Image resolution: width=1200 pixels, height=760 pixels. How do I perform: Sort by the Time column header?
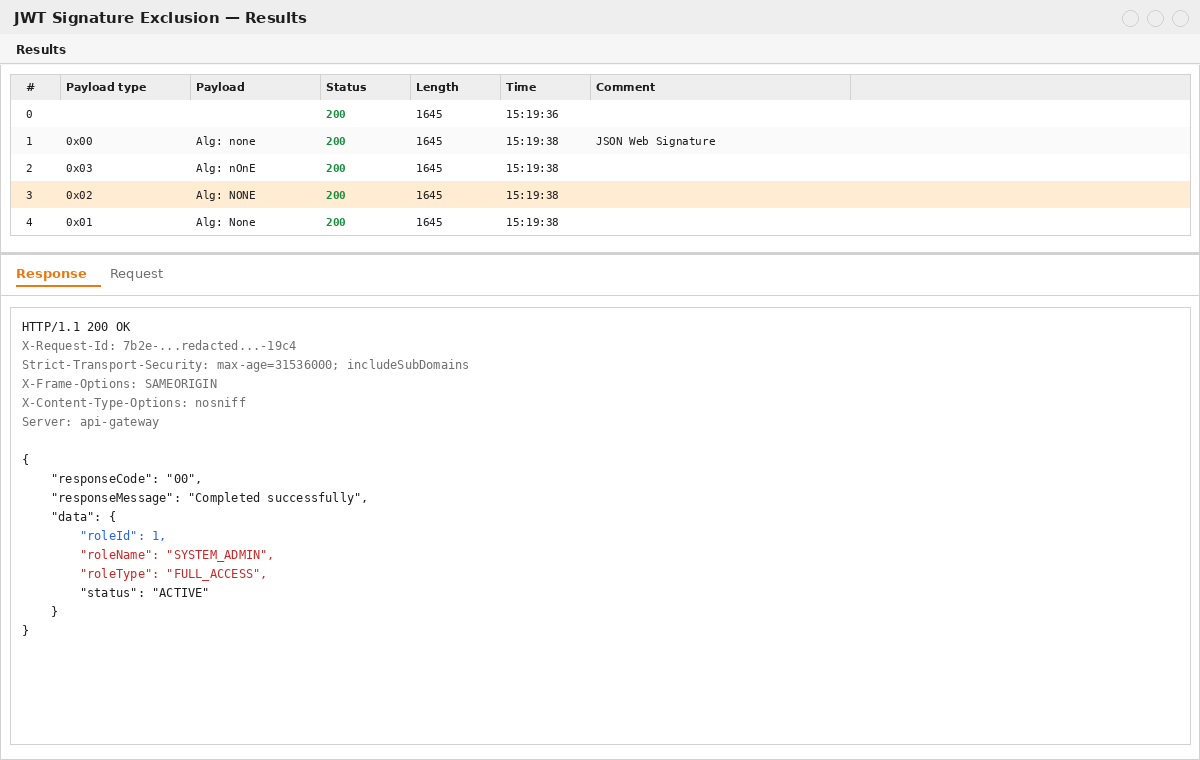546,88
